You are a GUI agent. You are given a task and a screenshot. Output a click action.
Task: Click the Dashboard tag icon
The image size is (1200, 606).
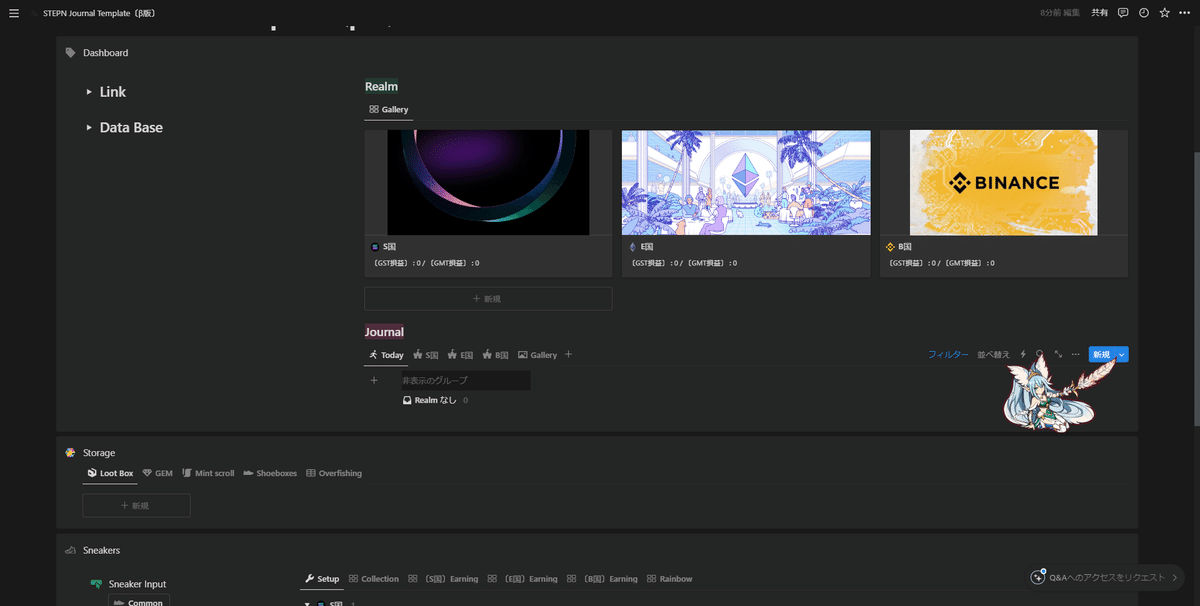point(70,53)
